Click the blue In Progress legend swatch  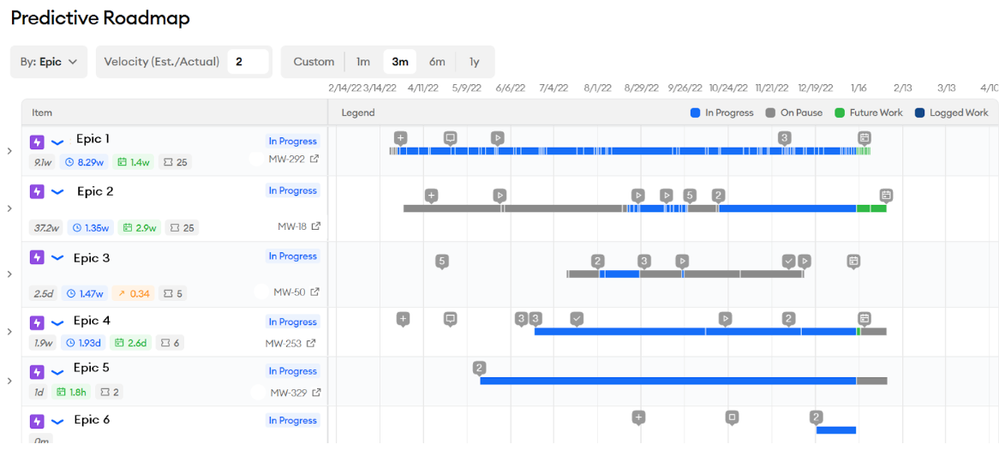[x=696, y=113]
